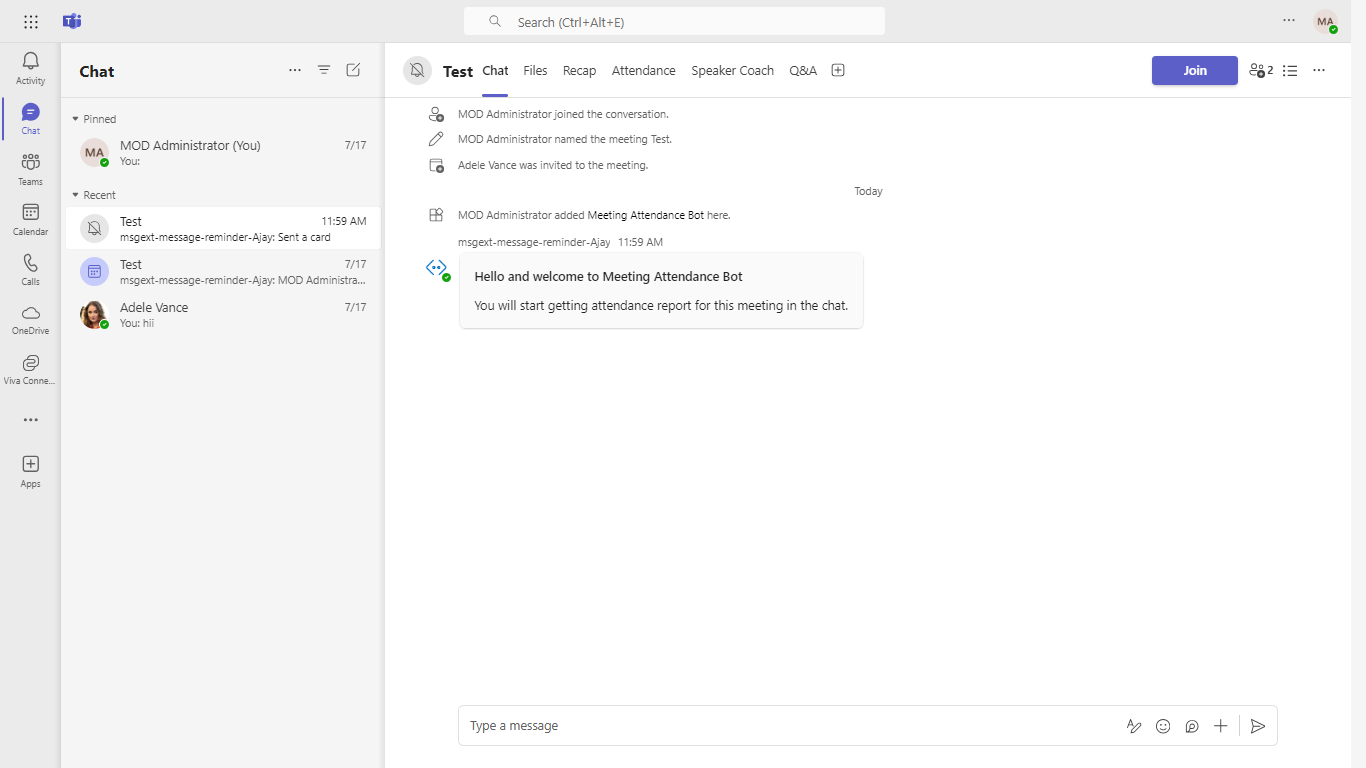Open Chat in the left rail
This screenshot has width=1366, height=768.
[31, 118]
